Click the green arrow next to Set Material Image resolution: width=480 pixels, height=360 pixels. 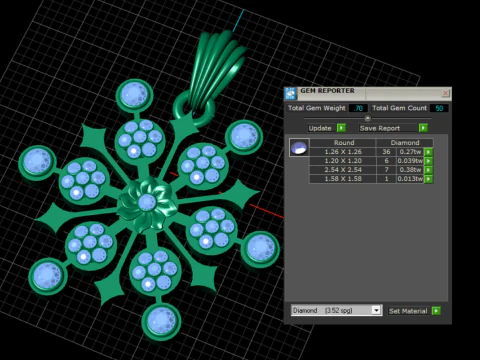[x=436, y=311]
